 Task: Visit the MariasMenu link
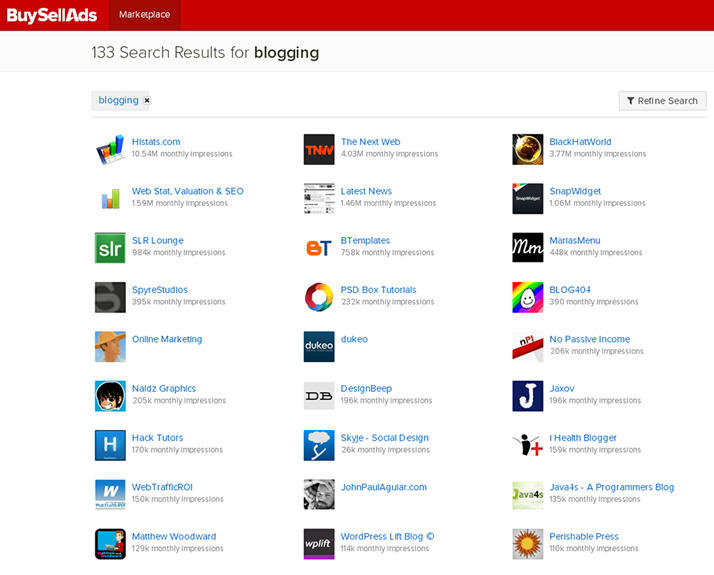tap(575, 240)
